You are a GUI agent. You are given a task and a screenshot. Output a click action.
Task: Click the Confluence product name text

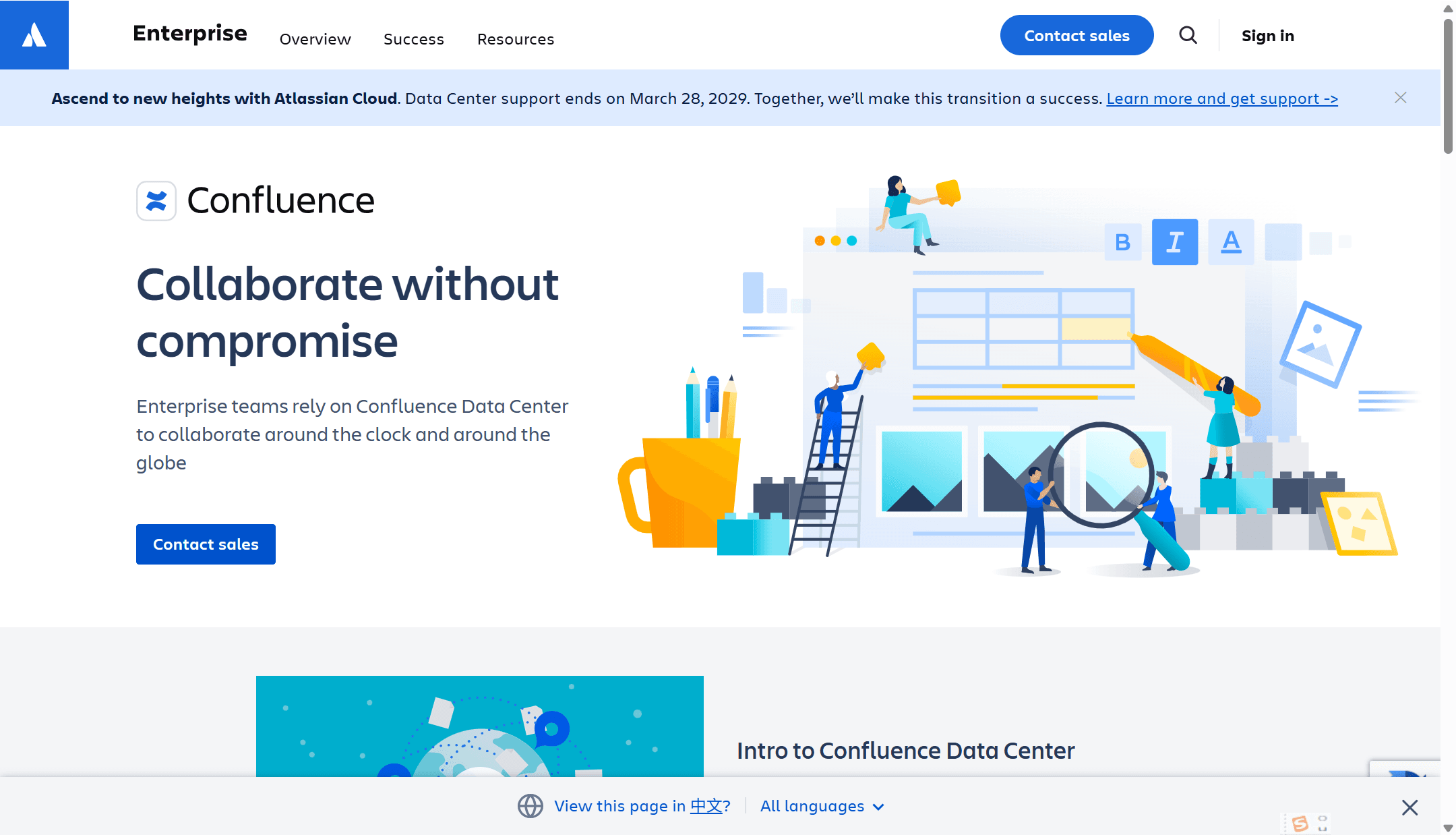click(x=280, y=200)
